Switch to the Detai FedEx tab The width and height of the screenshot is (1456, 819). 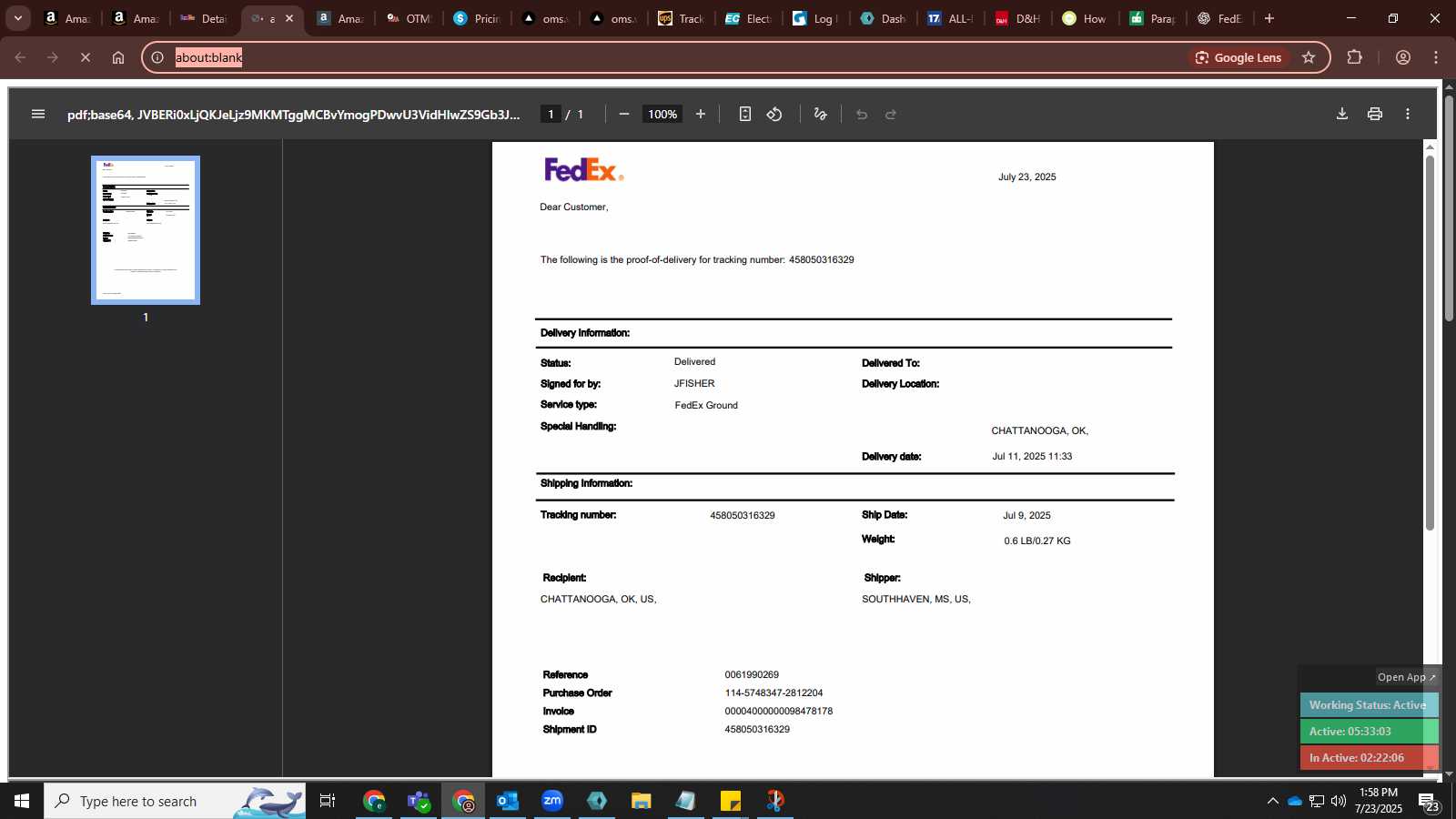pyautogui.click(x=204, y=18)
